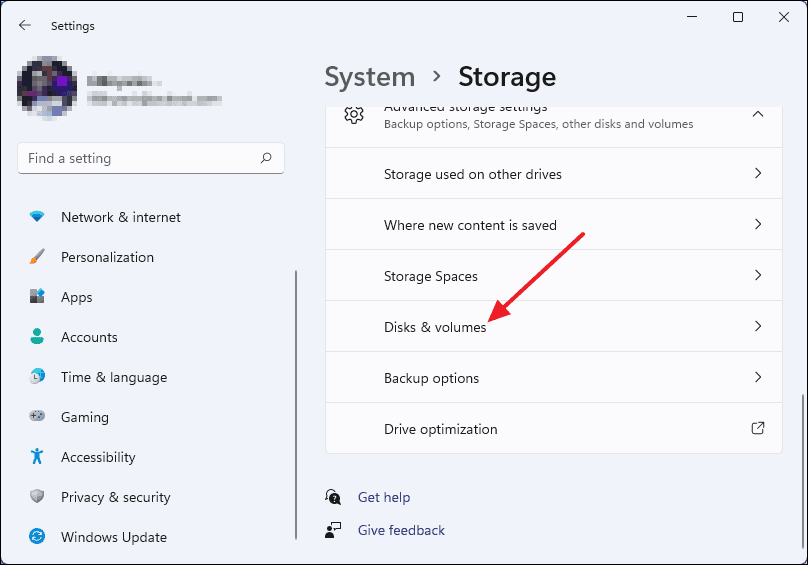Click the Time & language globe icon

[x=37, y=377]
